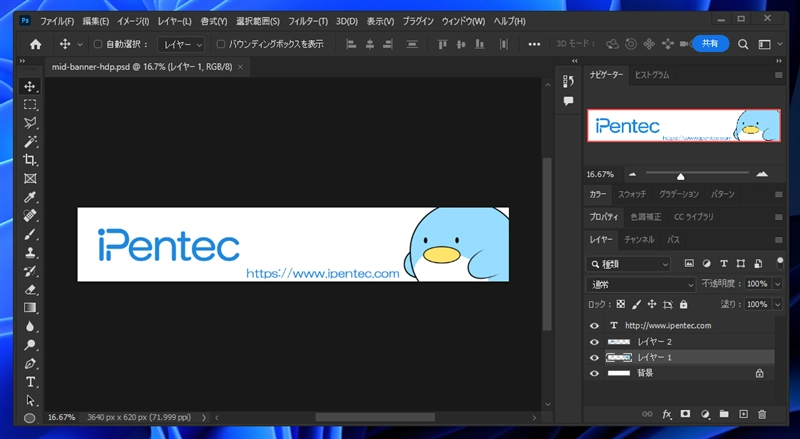This screenshot has width=800, height=439.
Task: Select the Eyedropper tool
Action: click(x=30, y=197)
